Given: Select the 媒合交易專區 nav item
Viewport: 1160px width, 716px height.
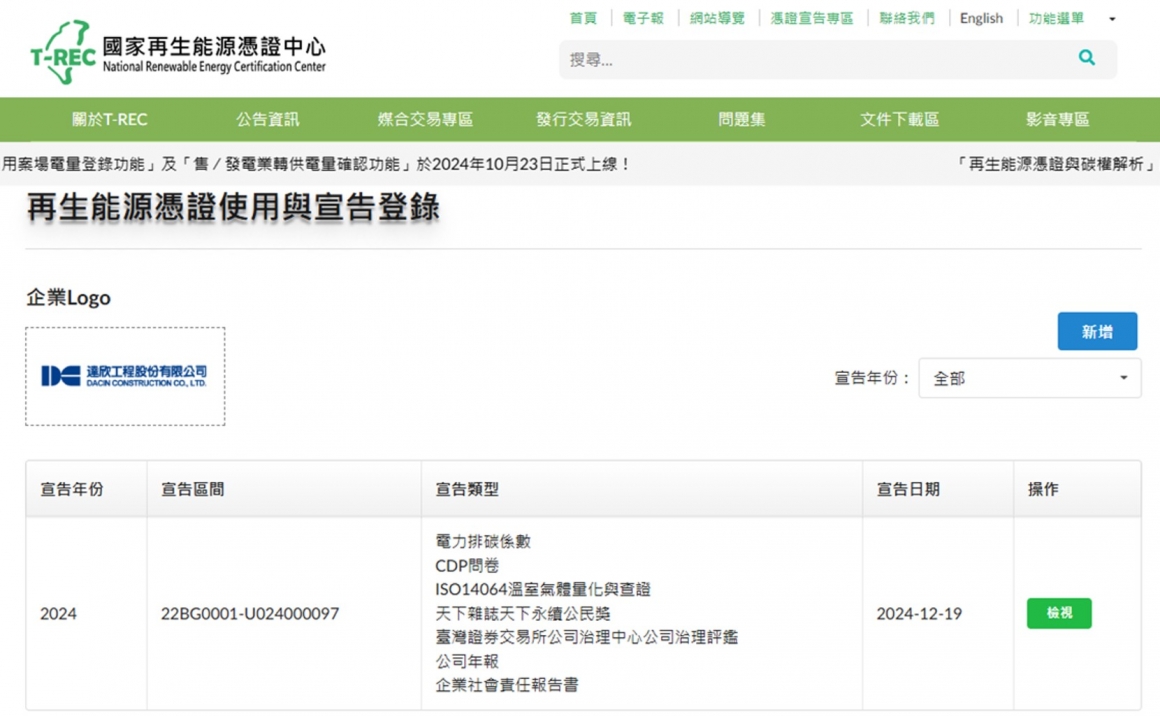Looking at the screenshot, I should 425,120.
